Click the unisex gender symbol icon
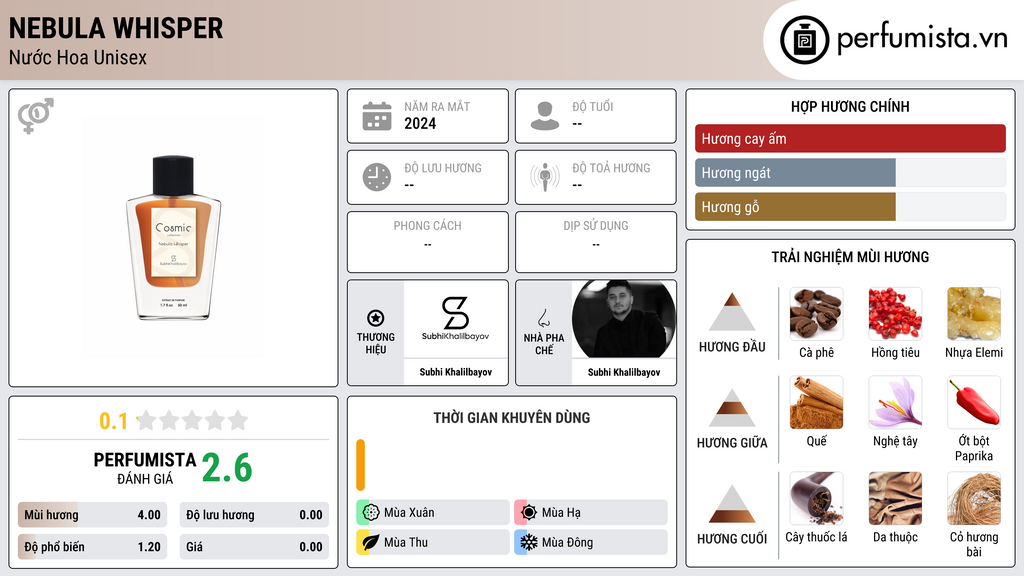The image size is (1024, 576). click(36, 116)
